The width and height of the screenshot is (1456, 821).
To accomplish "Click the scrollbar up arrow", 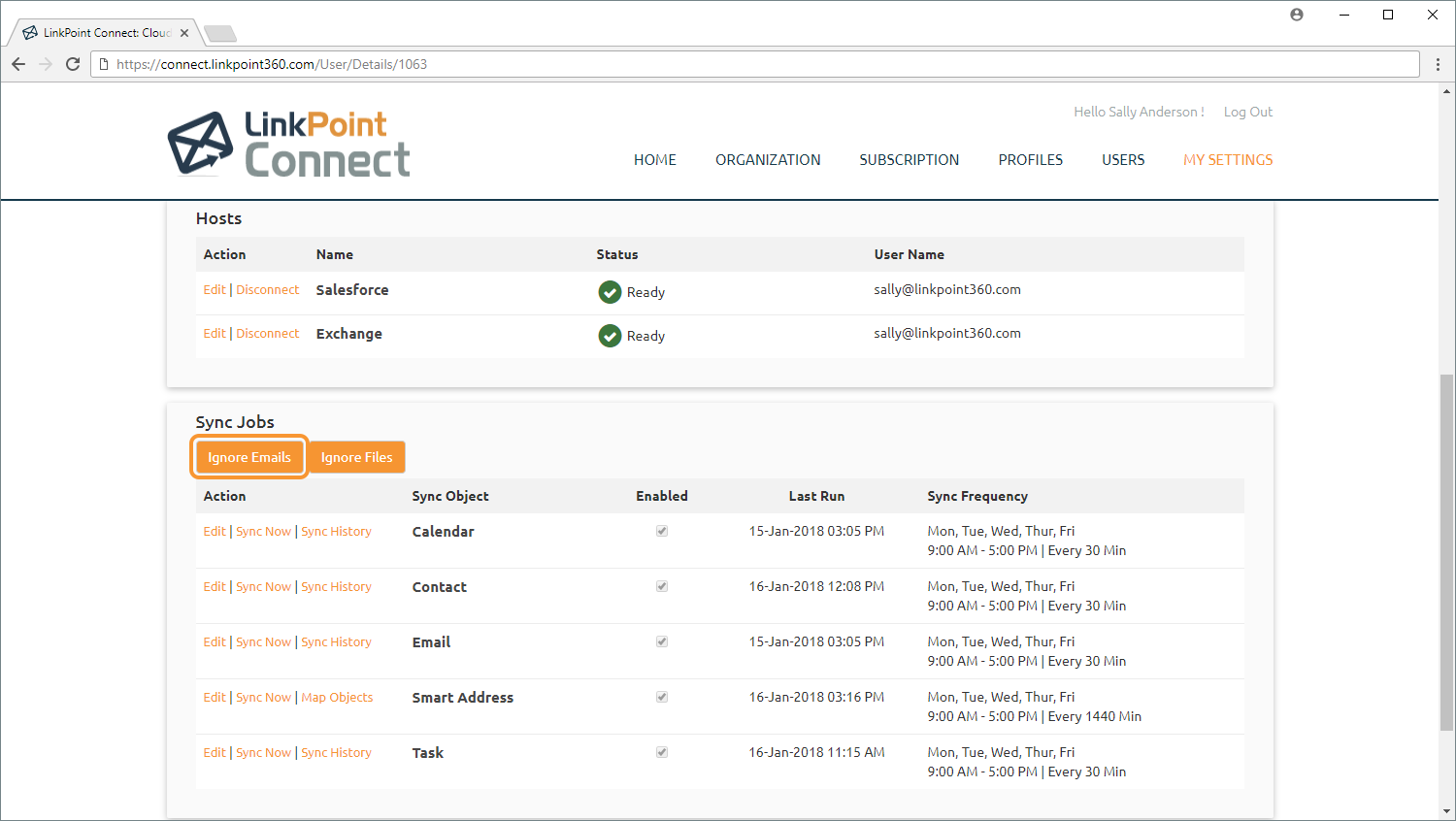I will click(x=1447, y=91).
